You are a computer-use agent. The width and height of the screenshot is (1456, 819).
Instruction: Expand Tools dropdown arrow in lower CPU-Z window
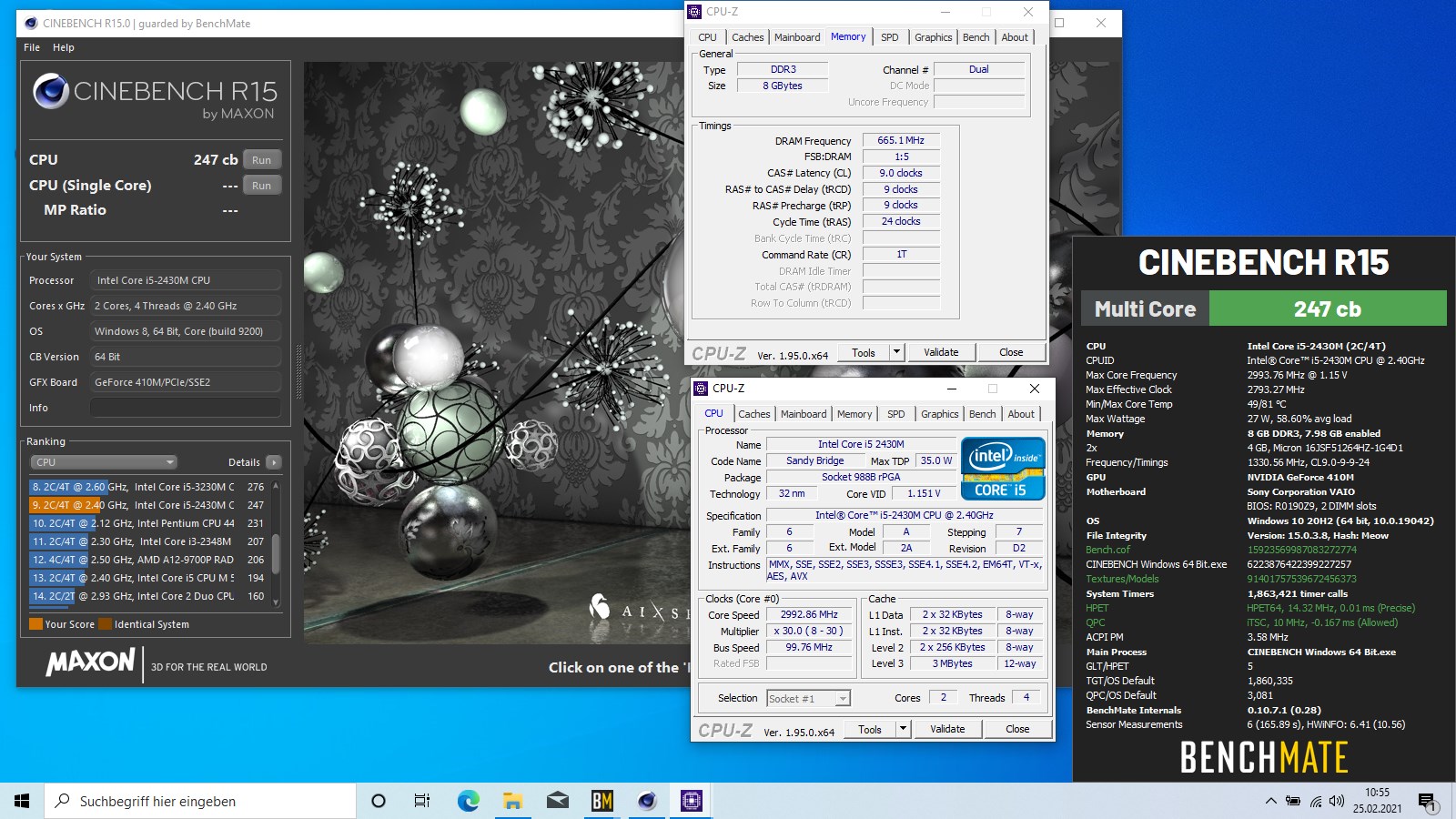903,729
